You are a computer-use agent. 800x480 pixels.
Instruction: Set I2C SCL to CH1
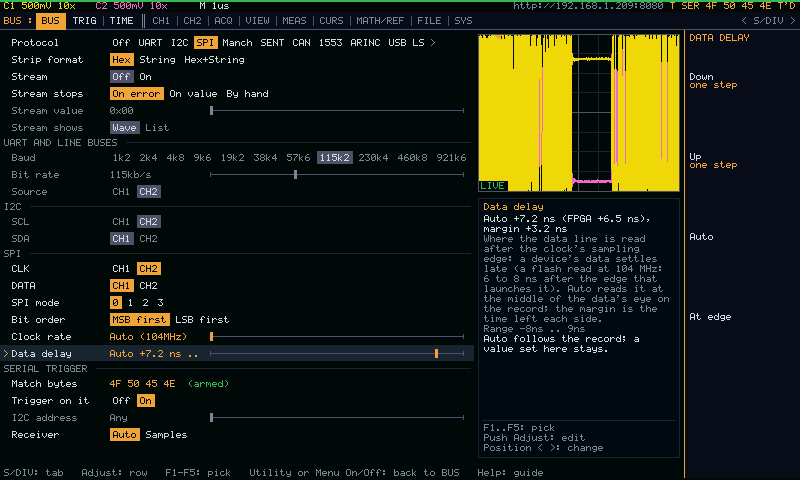[x=121, y=222]
